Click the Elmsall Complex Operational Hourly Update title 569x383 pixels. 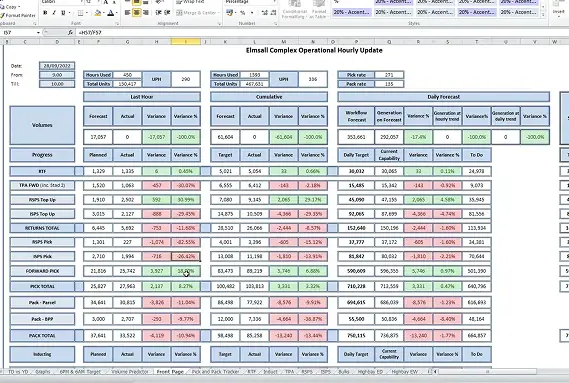click(314, 50)
